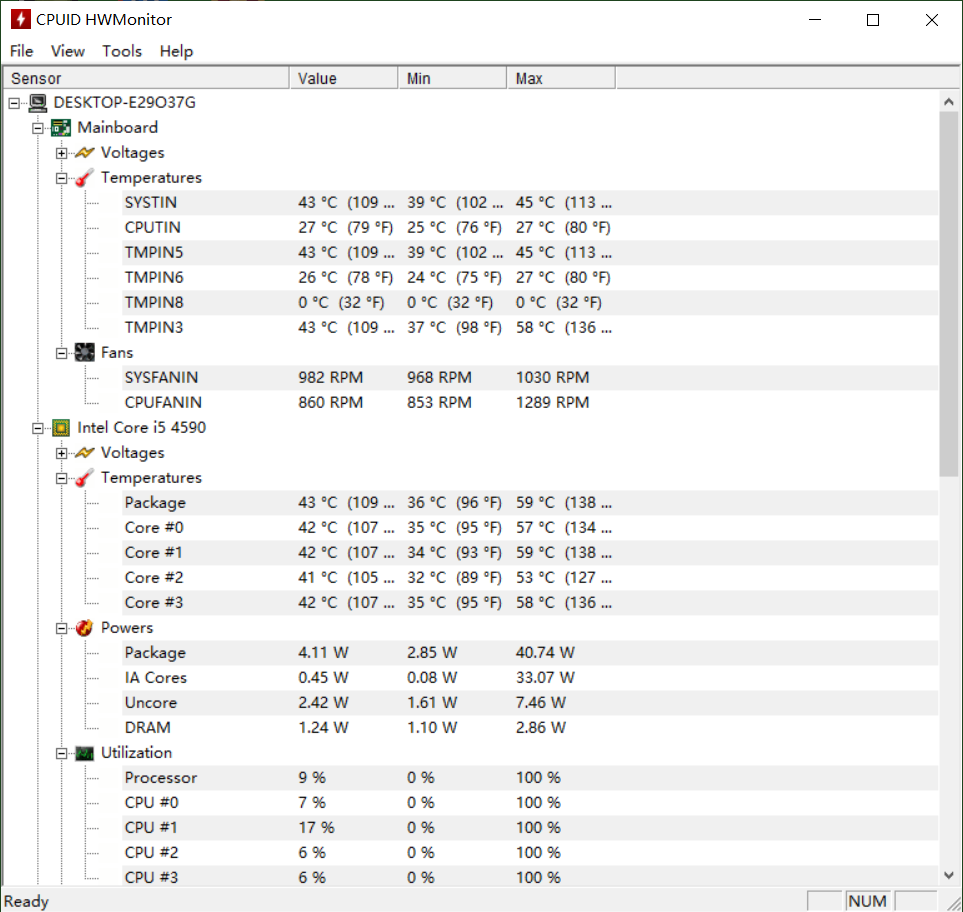Click the Powers flame icon
The image size is (963, 912).
[84, 628]
